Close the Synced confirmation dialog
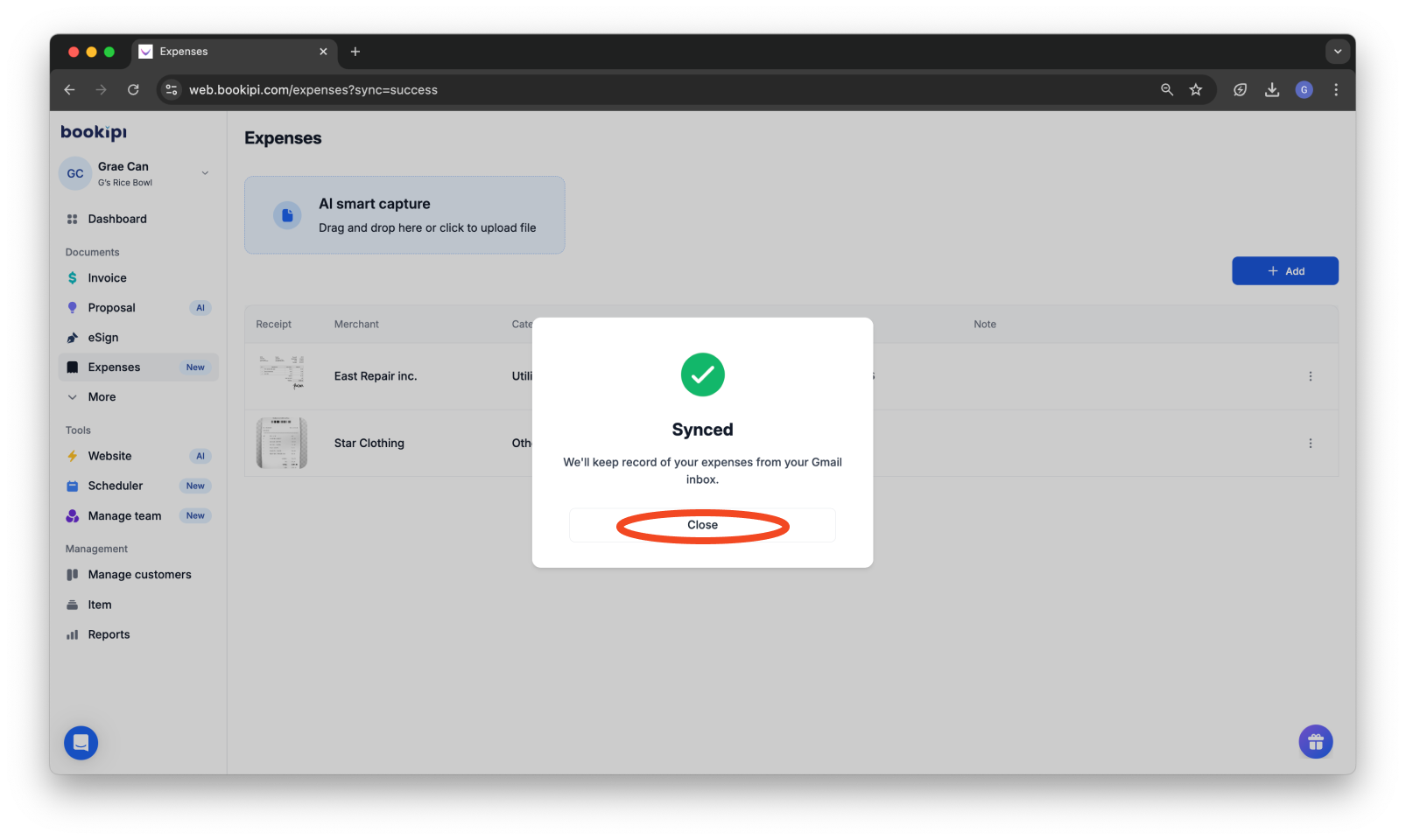Screen dimensions: 1406x840 (701, 525)
